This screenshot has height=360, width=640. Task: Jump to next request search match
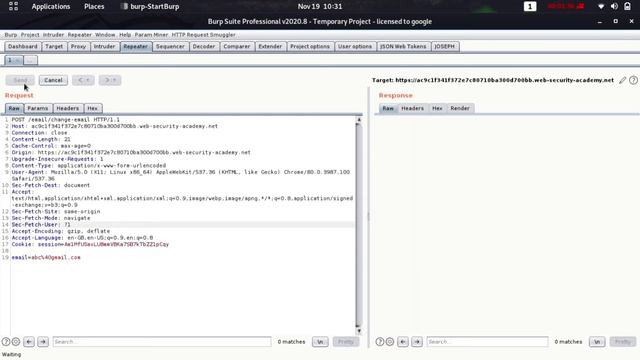[x=43, y=342]
